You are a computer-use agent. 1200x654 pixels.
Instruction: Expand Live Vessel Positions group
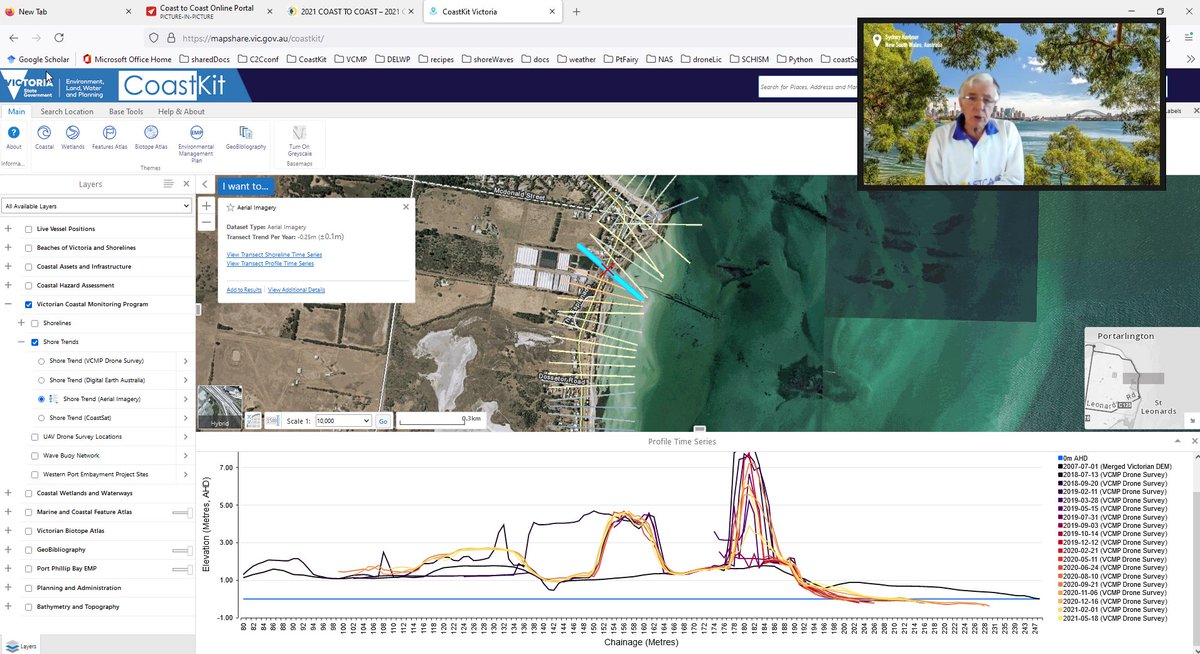point(8,229)
